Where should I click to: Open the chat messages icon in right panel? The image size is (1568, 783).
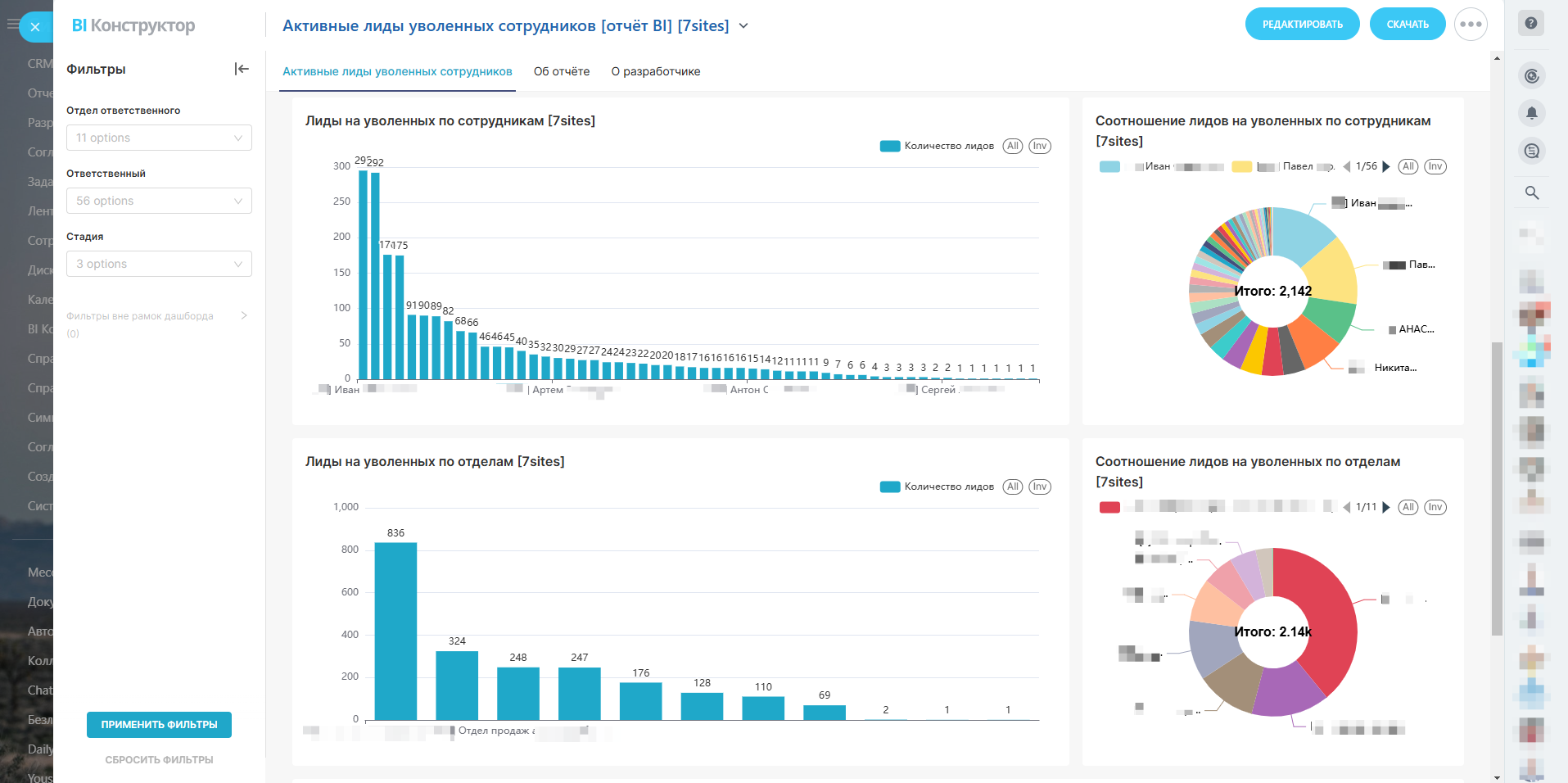click(x=1532, y=151)
